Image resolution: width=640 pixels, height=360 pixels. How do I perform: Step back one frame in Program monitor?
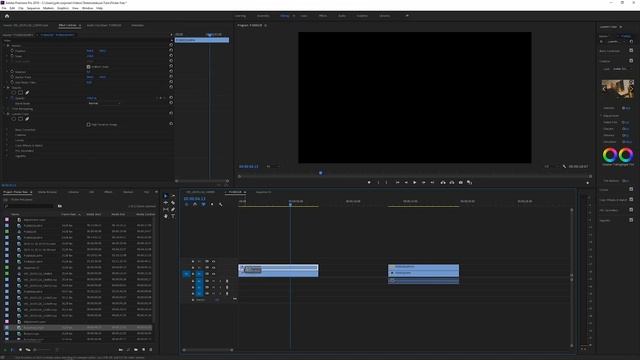(406, 182)
